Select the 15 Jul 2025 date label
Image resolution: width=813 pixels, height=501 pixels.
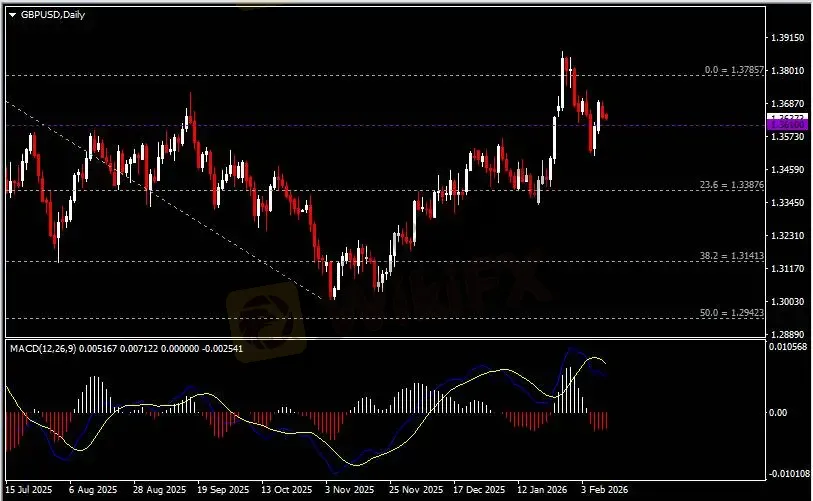(x=29, y=490)
